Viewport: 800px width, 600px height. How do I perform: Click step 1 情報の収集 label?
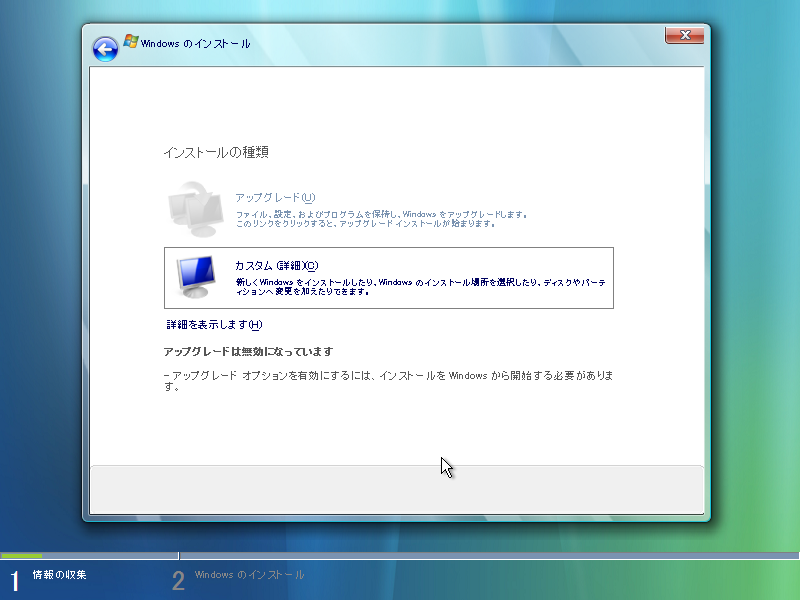point(60,574)
